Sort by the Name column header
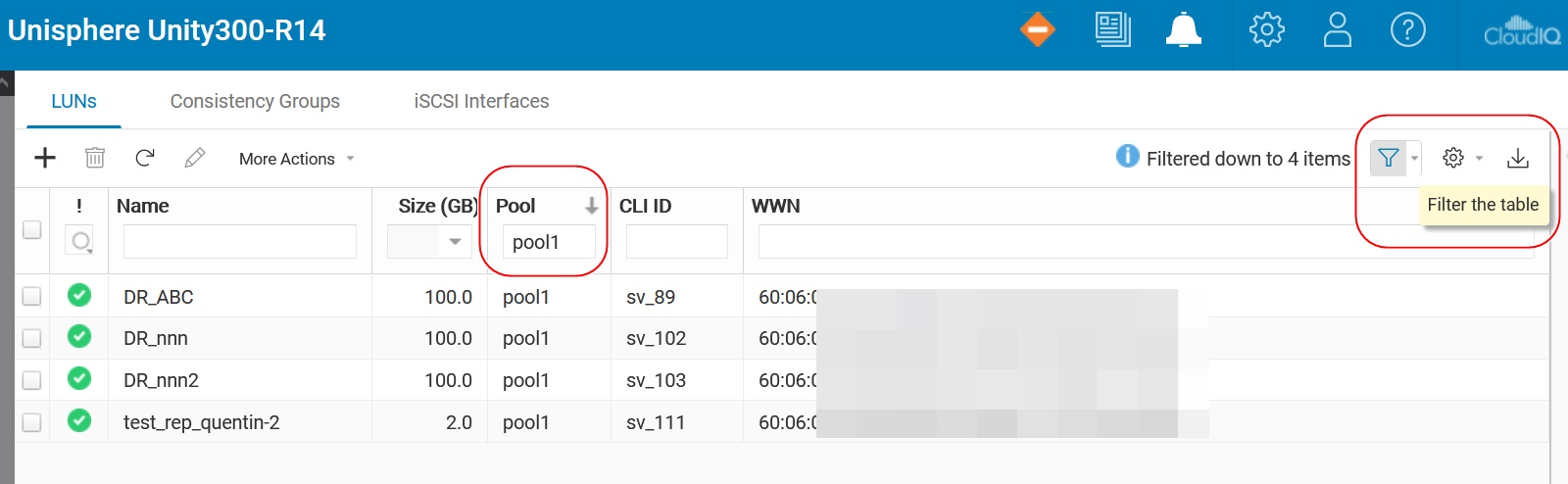 [x=143, y=206]
